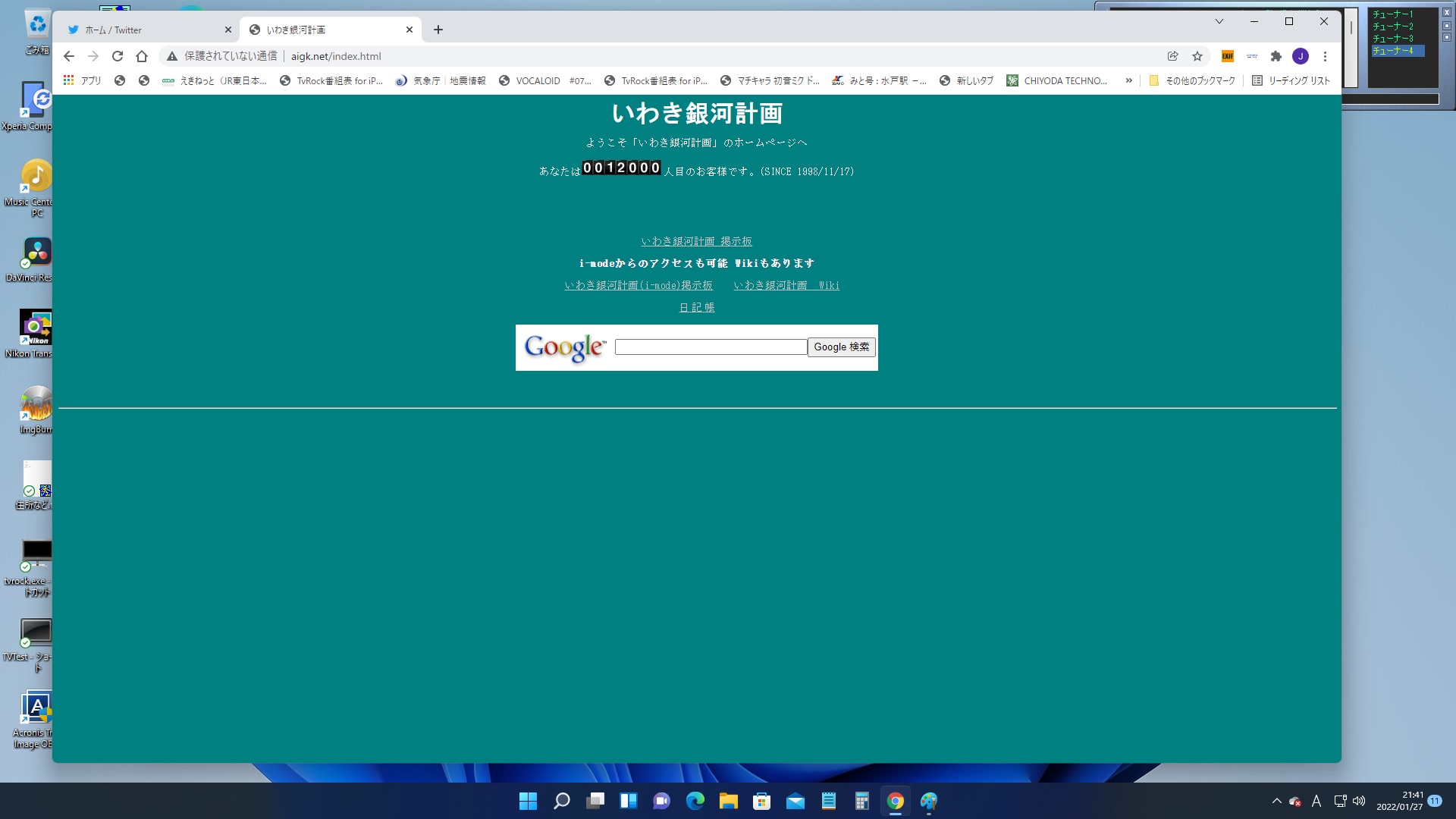Click the browser forward arrow

tap(93, 56)
